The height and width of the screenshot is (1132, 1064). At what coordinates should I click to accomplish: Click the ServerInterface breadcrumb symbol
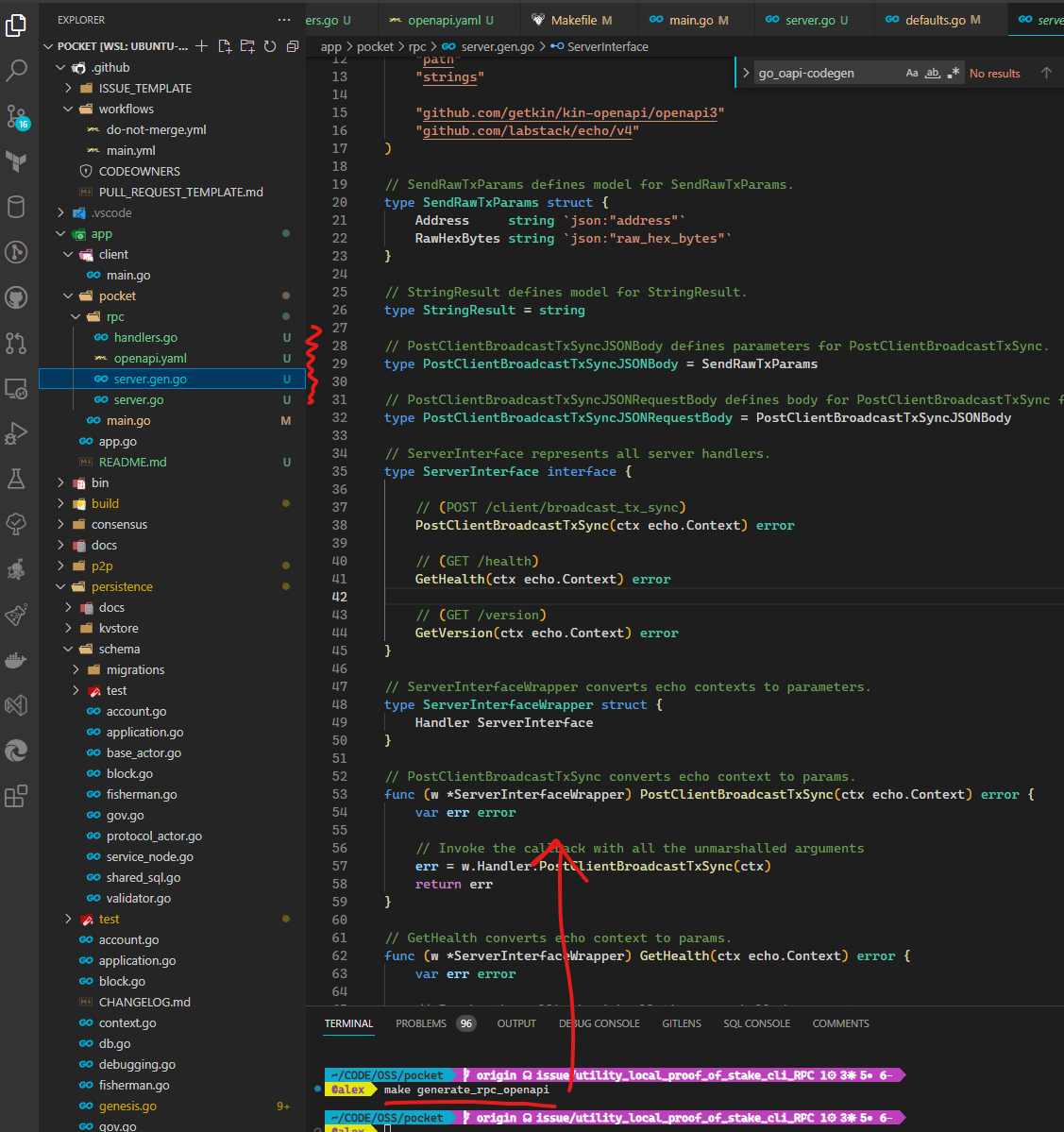[x=608, y=47]
